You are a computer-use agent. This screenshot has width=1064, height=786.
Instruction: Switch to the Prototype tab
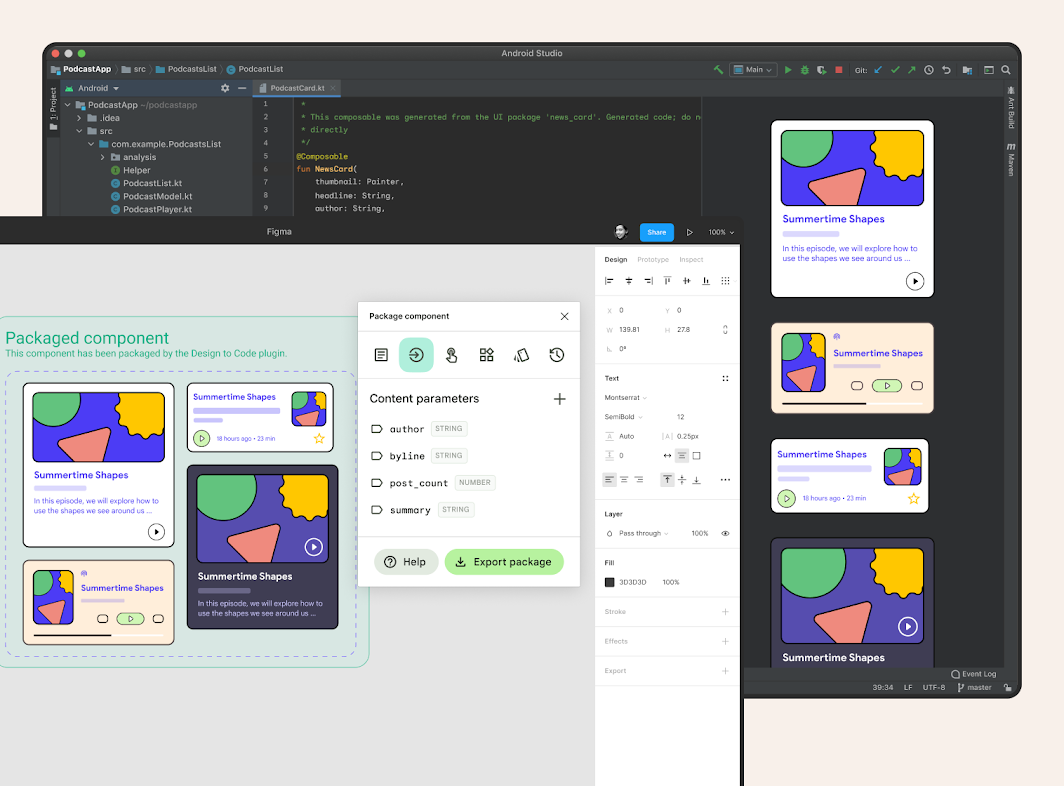coord(653,259)
